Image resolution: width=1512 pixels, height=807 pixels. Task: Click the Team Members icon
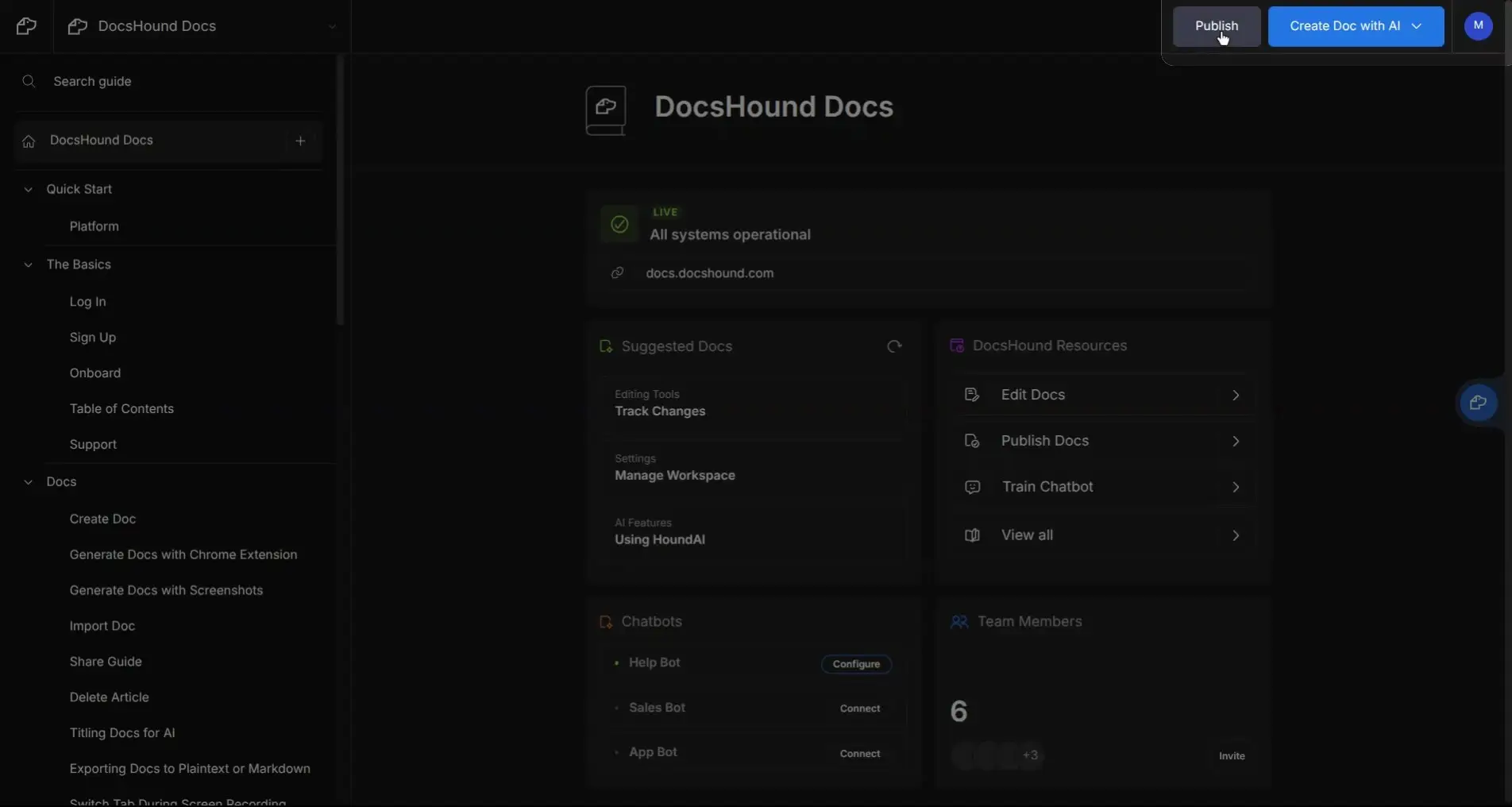[x=959, y=622]
